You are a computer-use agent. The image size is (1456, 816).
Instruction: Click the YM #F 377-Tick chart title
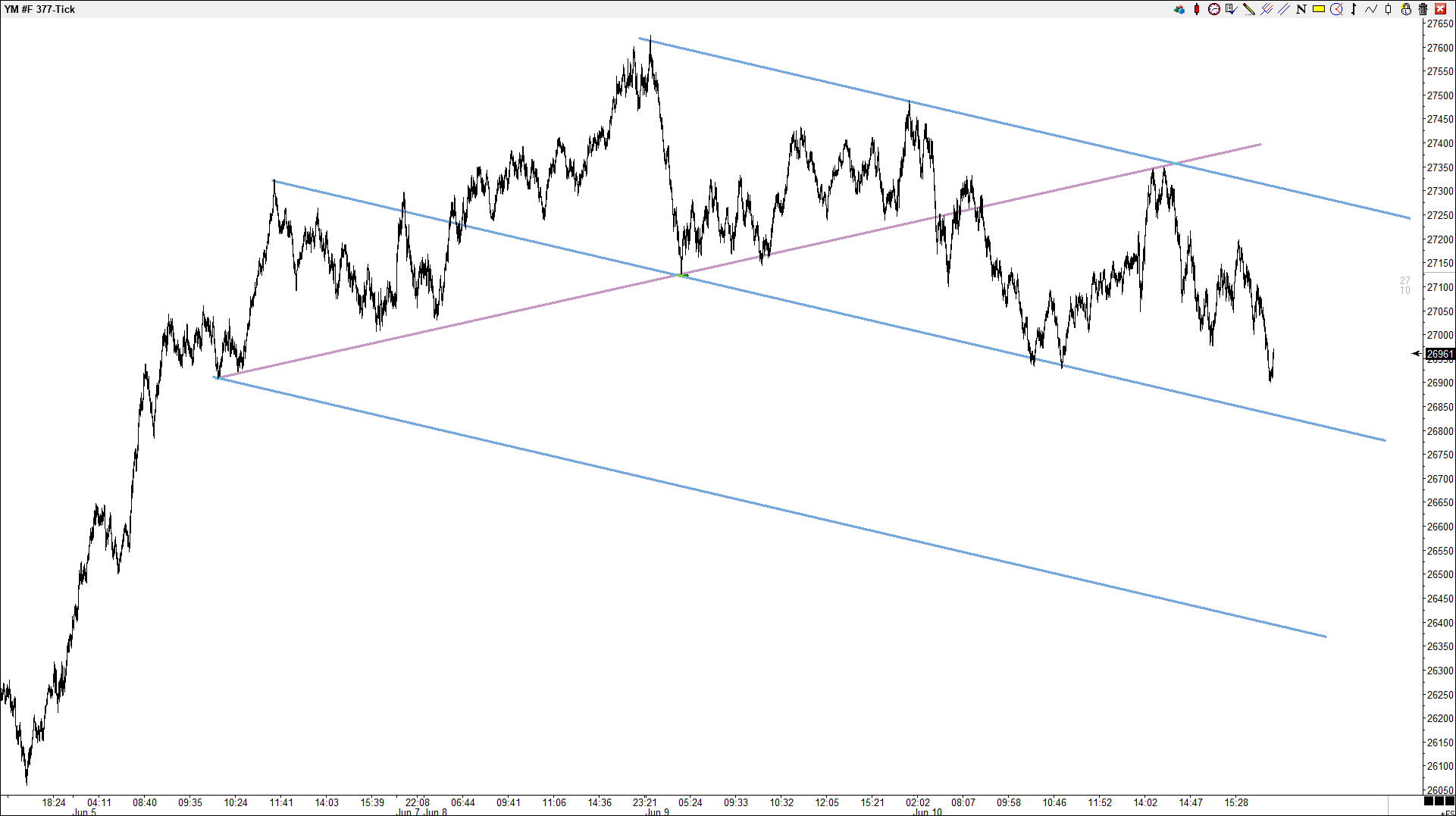40,9
